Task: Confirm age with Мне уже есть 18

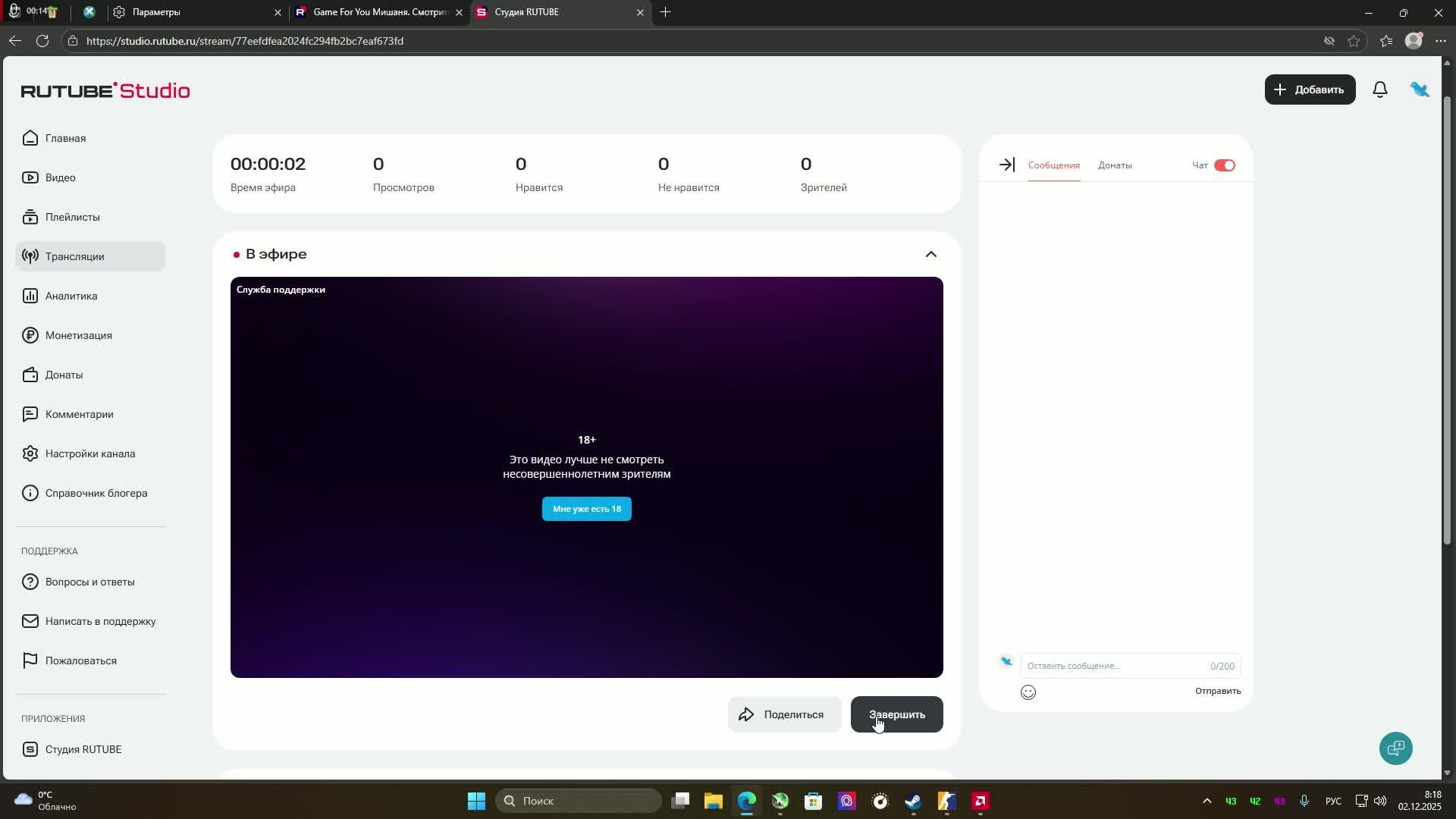Action: (x=586, y=509)
